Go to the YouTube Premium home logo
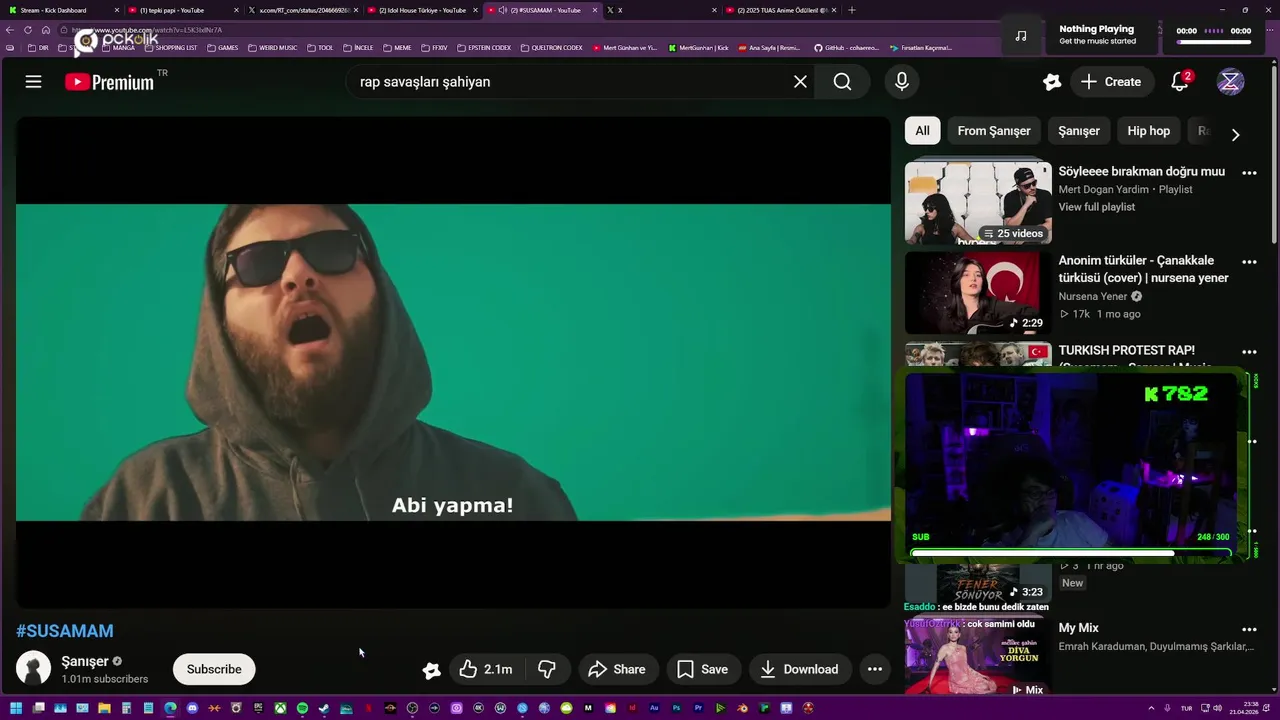Image resolution: width=1280 pixels, height=720 pixels. [x=110, y=82]
